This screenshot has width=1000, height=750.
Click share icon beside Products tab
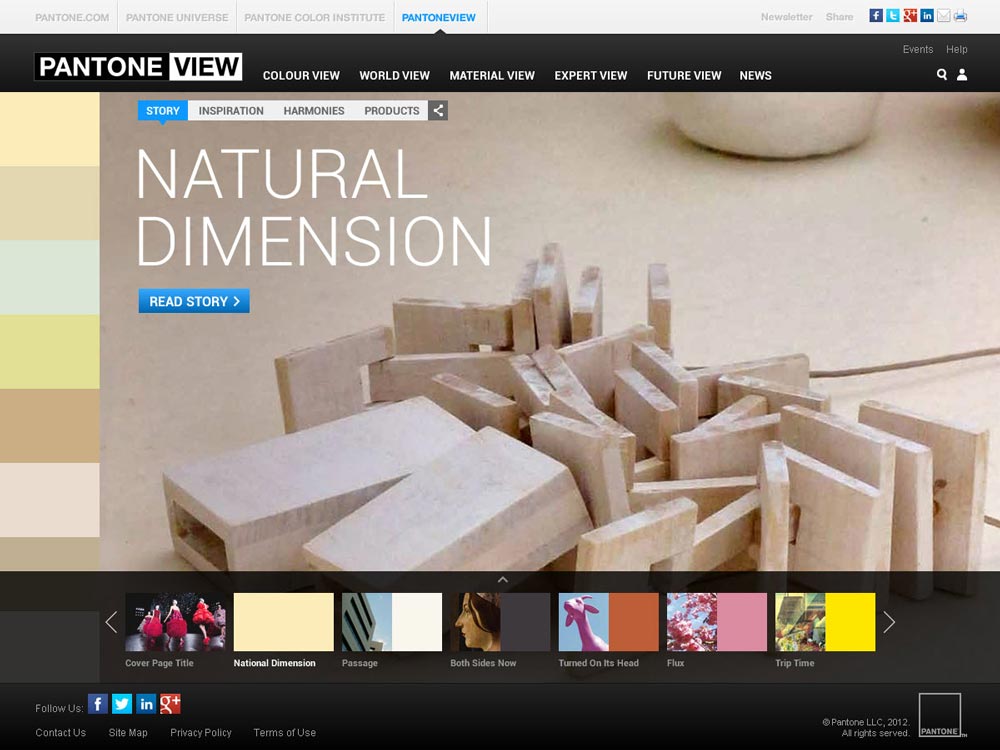438,110
